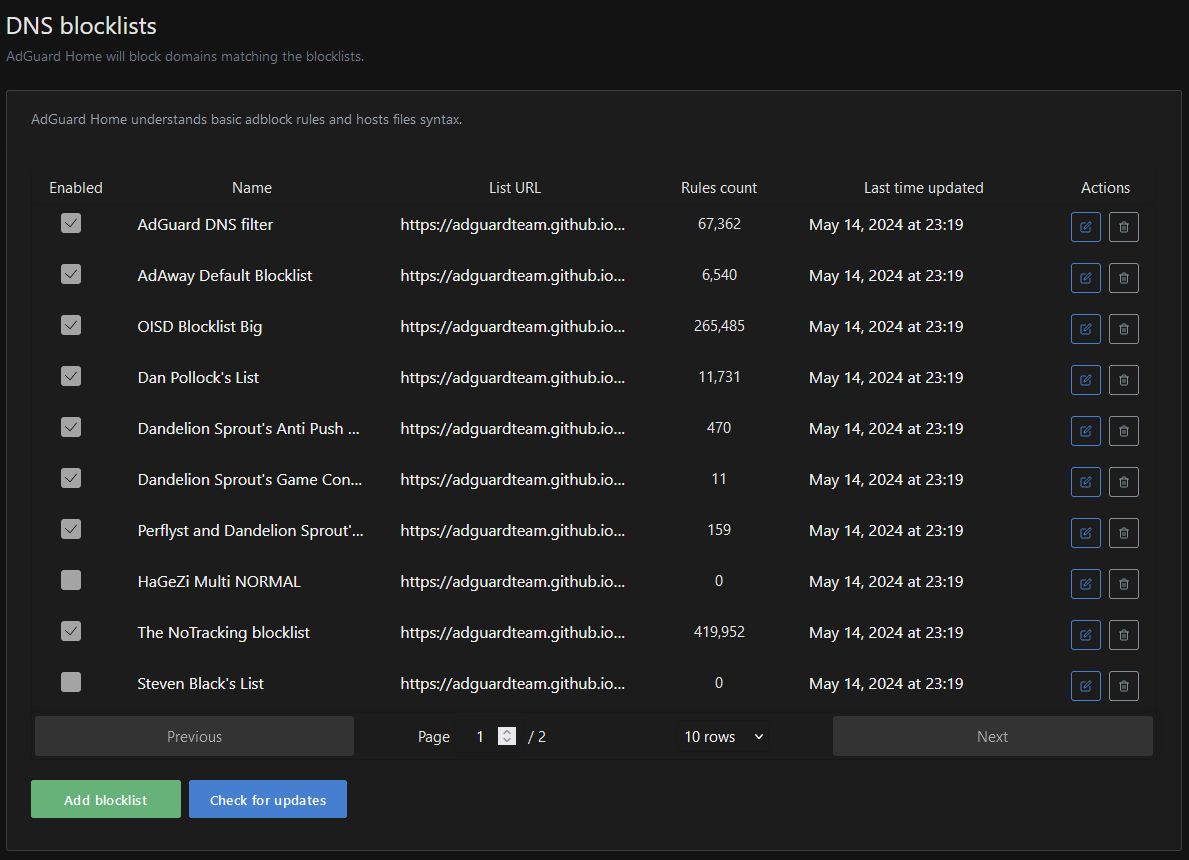1189x860 pixels.
Task: Edit Dan Pollock's List
Action: coord(1085,380)
